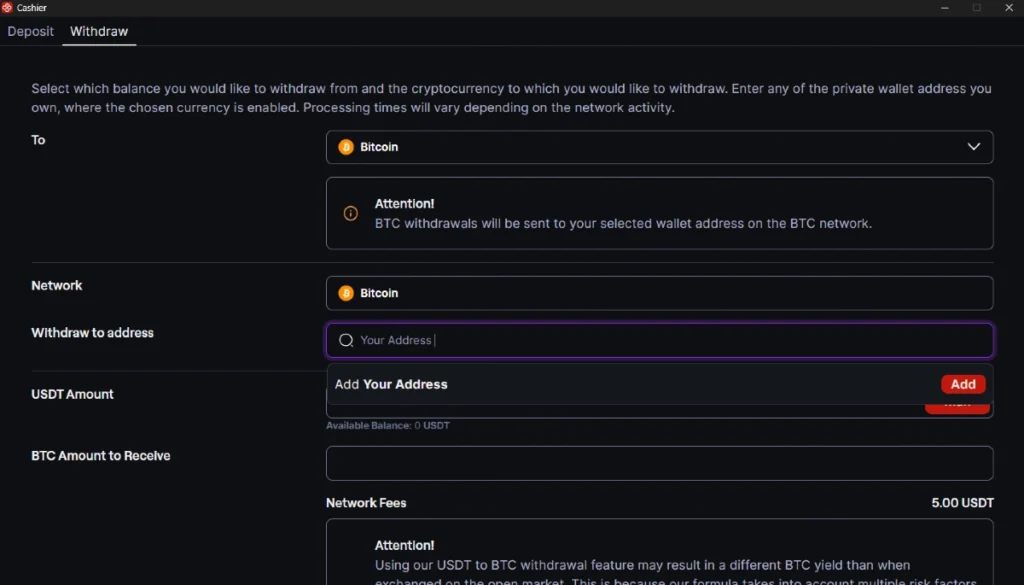
Task: Maximize the Cashier window
Action: pos(977,8)
